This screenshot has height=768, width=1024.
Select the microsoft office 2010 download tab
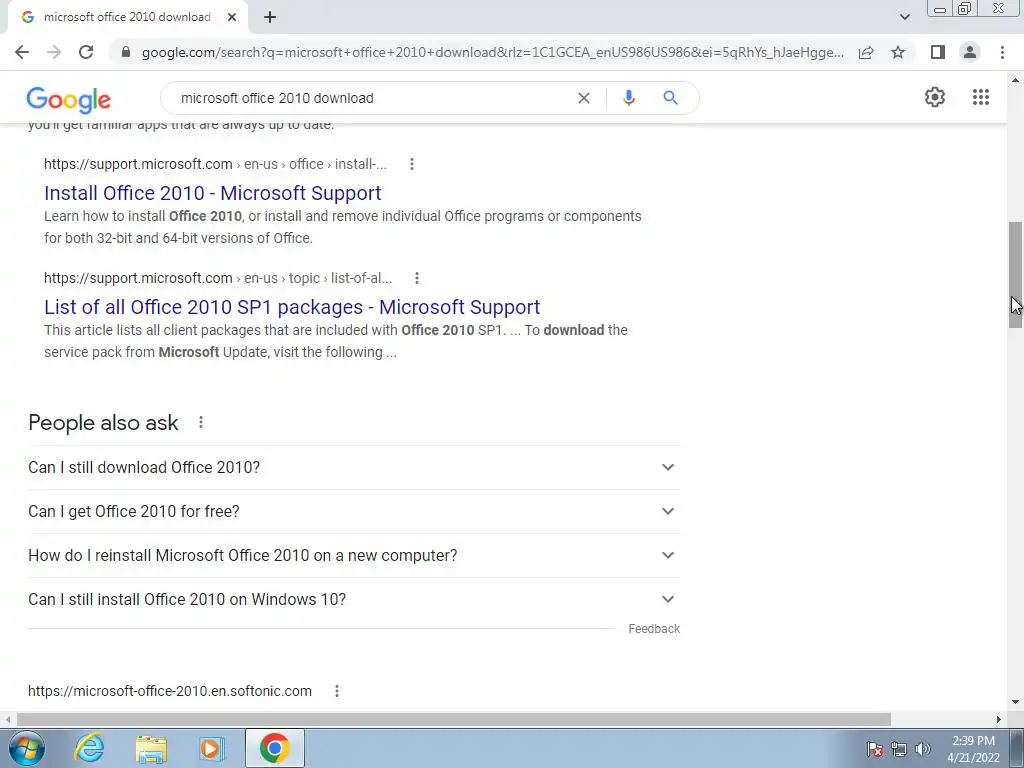coord(127,17)
